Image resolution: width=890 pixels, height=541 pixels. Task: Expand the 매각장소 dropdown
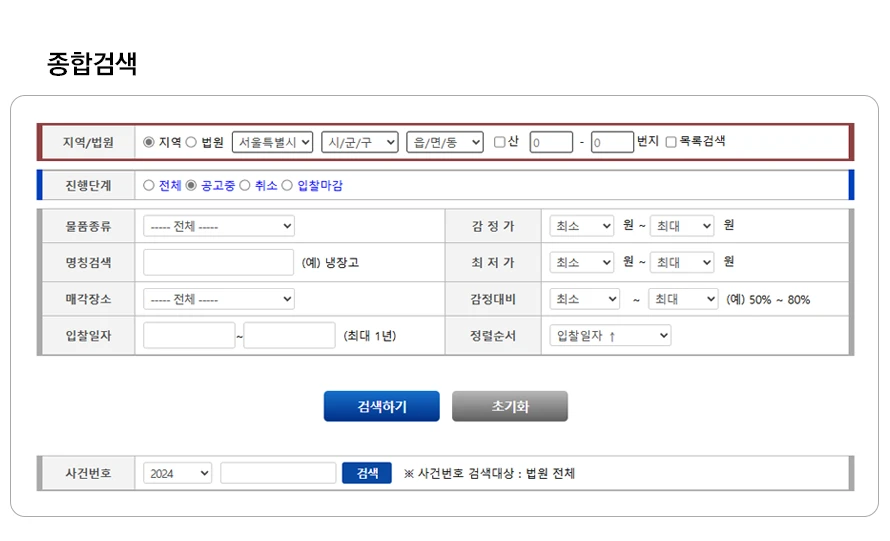[x=219, y=299]
